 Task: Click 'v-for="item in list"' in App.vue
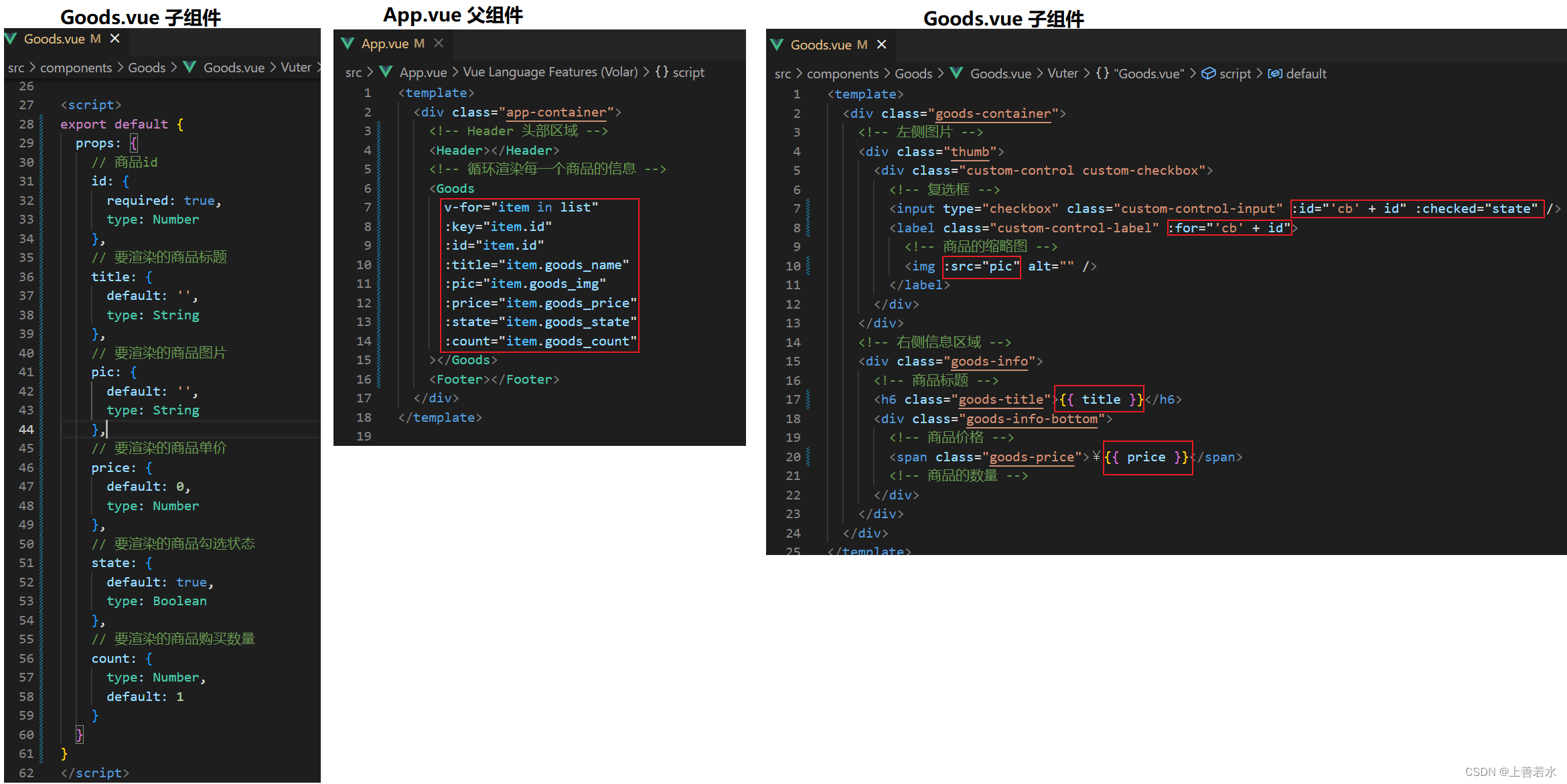[x=521, y=208]
